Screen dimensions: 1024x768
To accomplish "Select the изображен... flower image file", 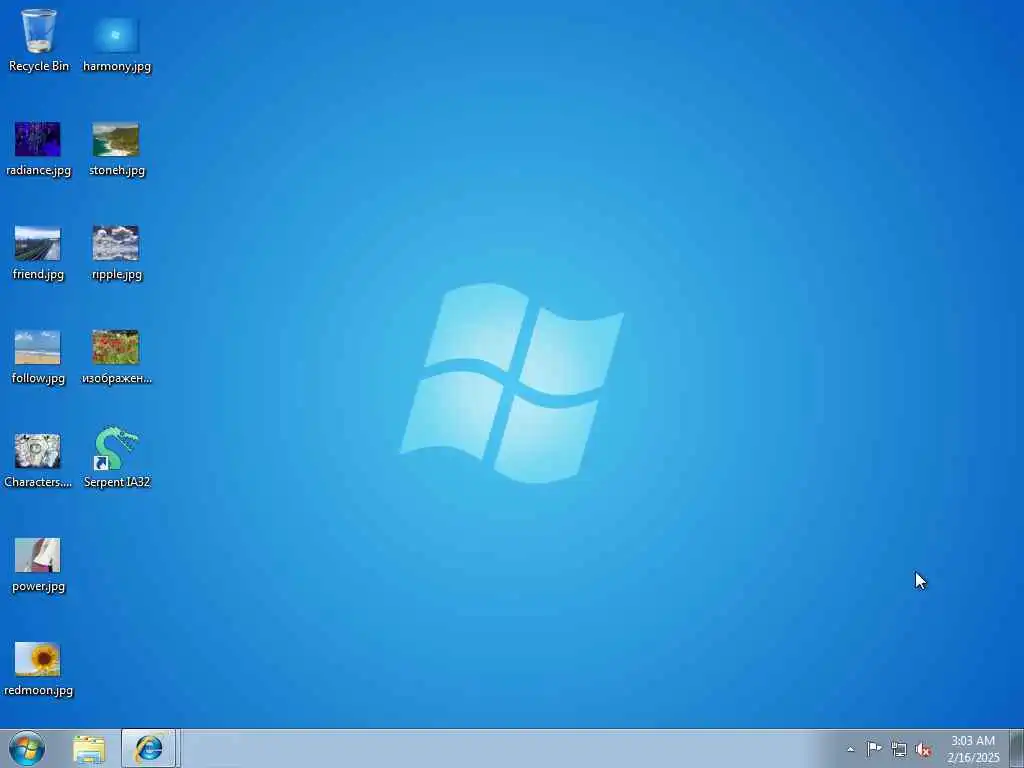I will click(116, 356).
